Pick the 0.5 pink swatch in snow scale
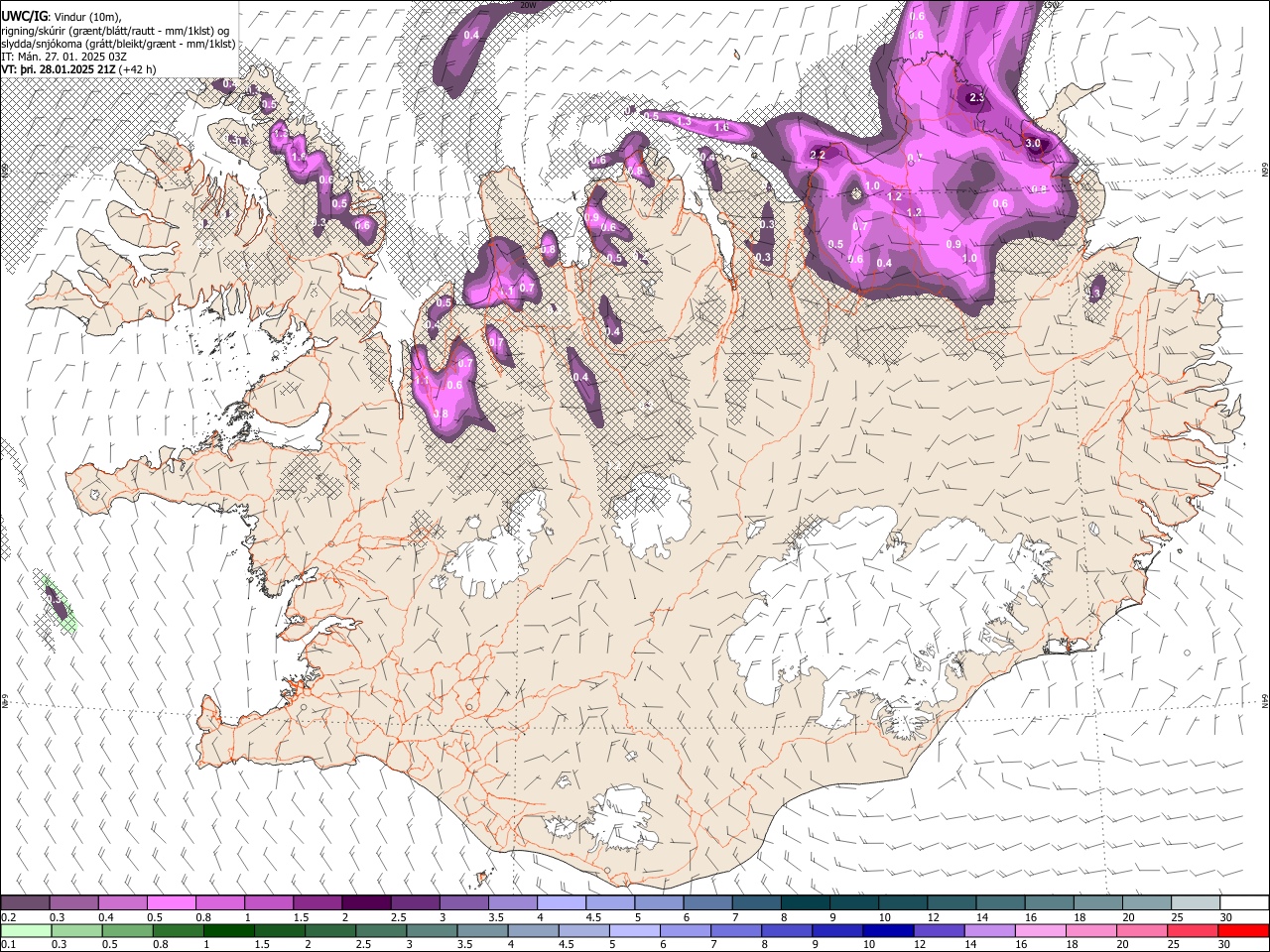This screenshot has width=1270, height=952. click(x=171, y=903)
